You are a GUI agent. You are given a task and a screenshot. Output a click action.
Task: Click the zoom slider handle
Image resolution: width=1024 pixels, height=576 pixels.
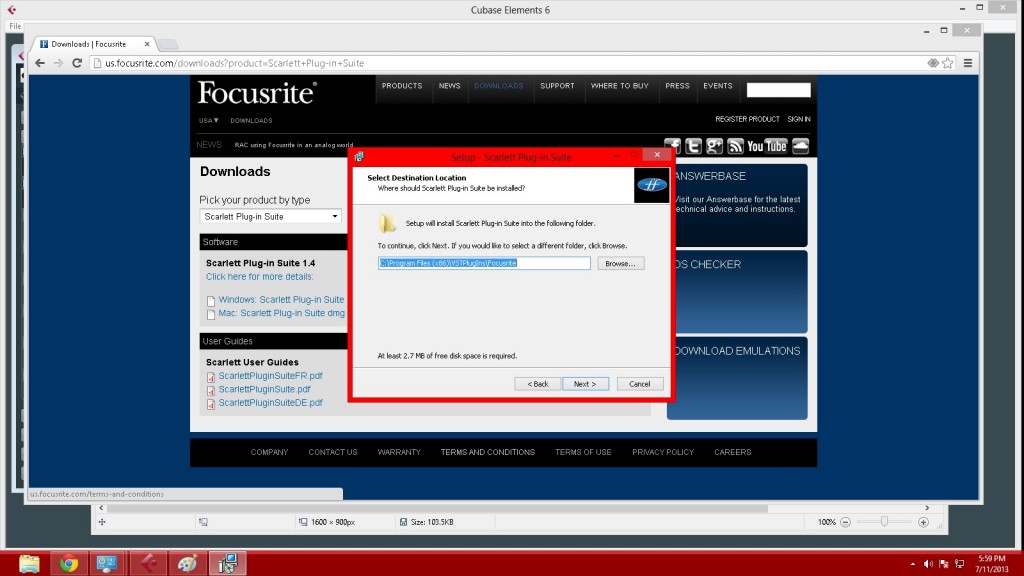884,522
